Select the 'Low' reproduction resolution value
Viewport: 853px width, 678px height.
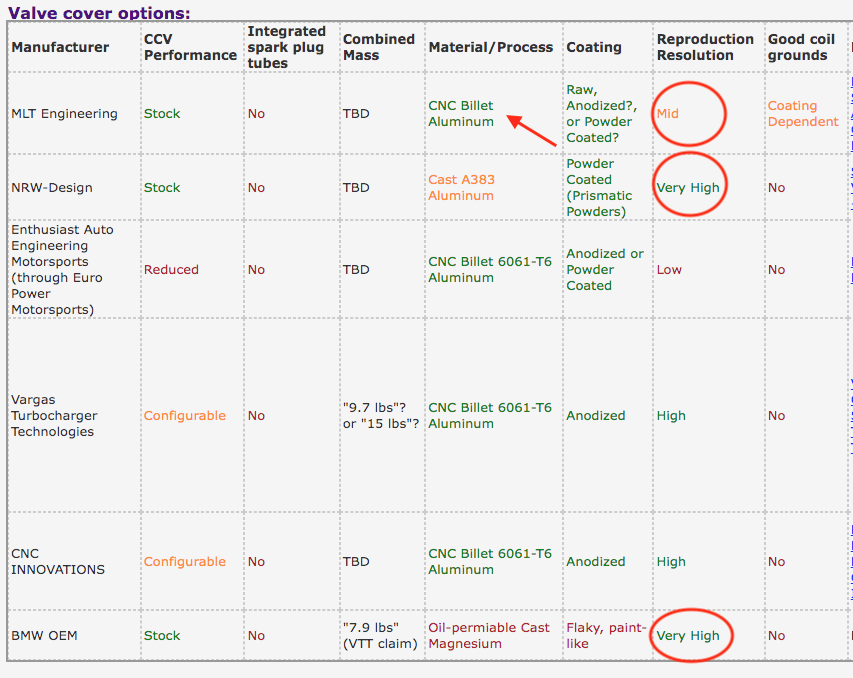(x=669, y=269)
